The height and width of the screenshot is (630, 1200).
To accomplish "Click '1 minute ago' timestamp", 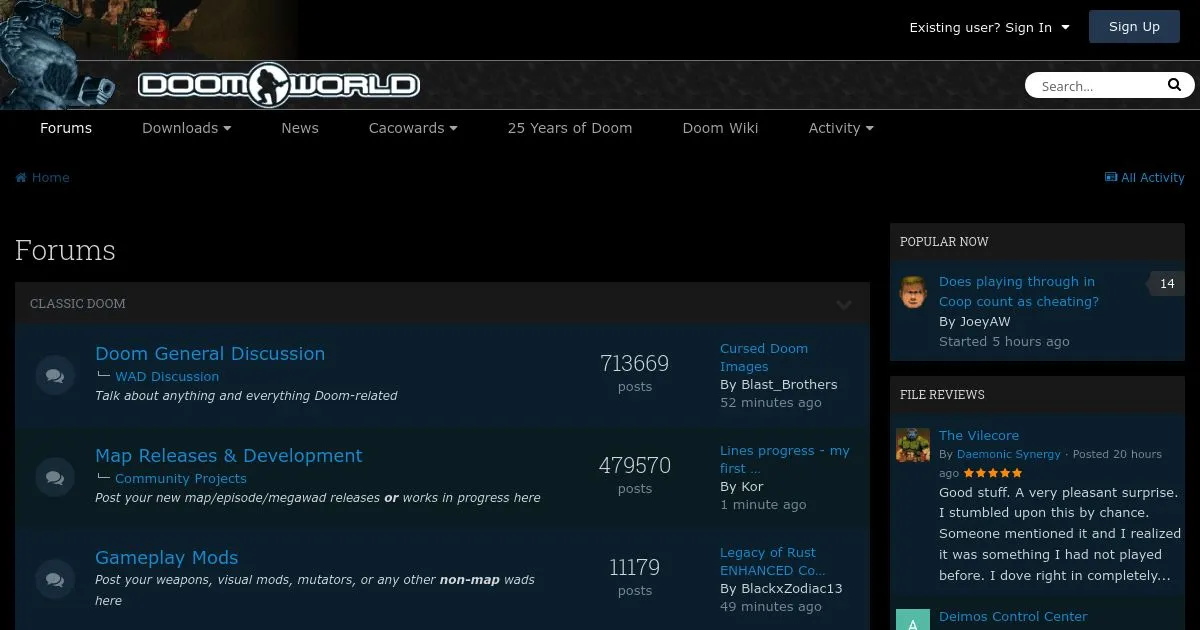I will point(763,505).
